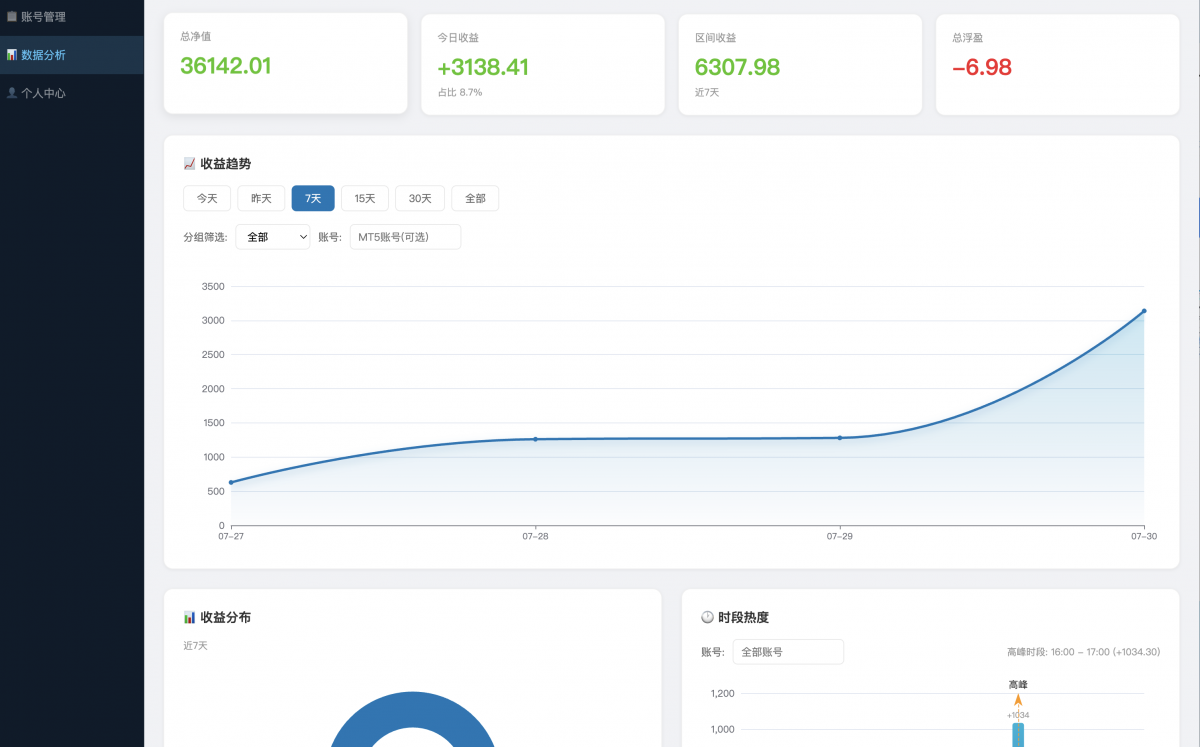Screen dimensions: 1200x747
Task: Select 数据分析 sidebar item
Action: tap(71, 55)
